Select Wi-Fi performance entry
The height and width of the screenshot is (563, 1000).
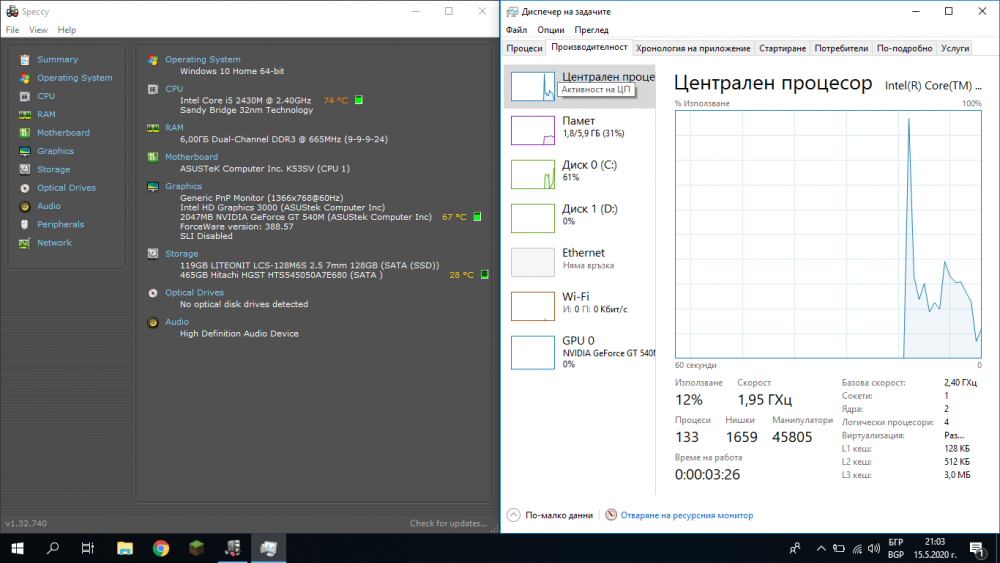coord(580,306)
